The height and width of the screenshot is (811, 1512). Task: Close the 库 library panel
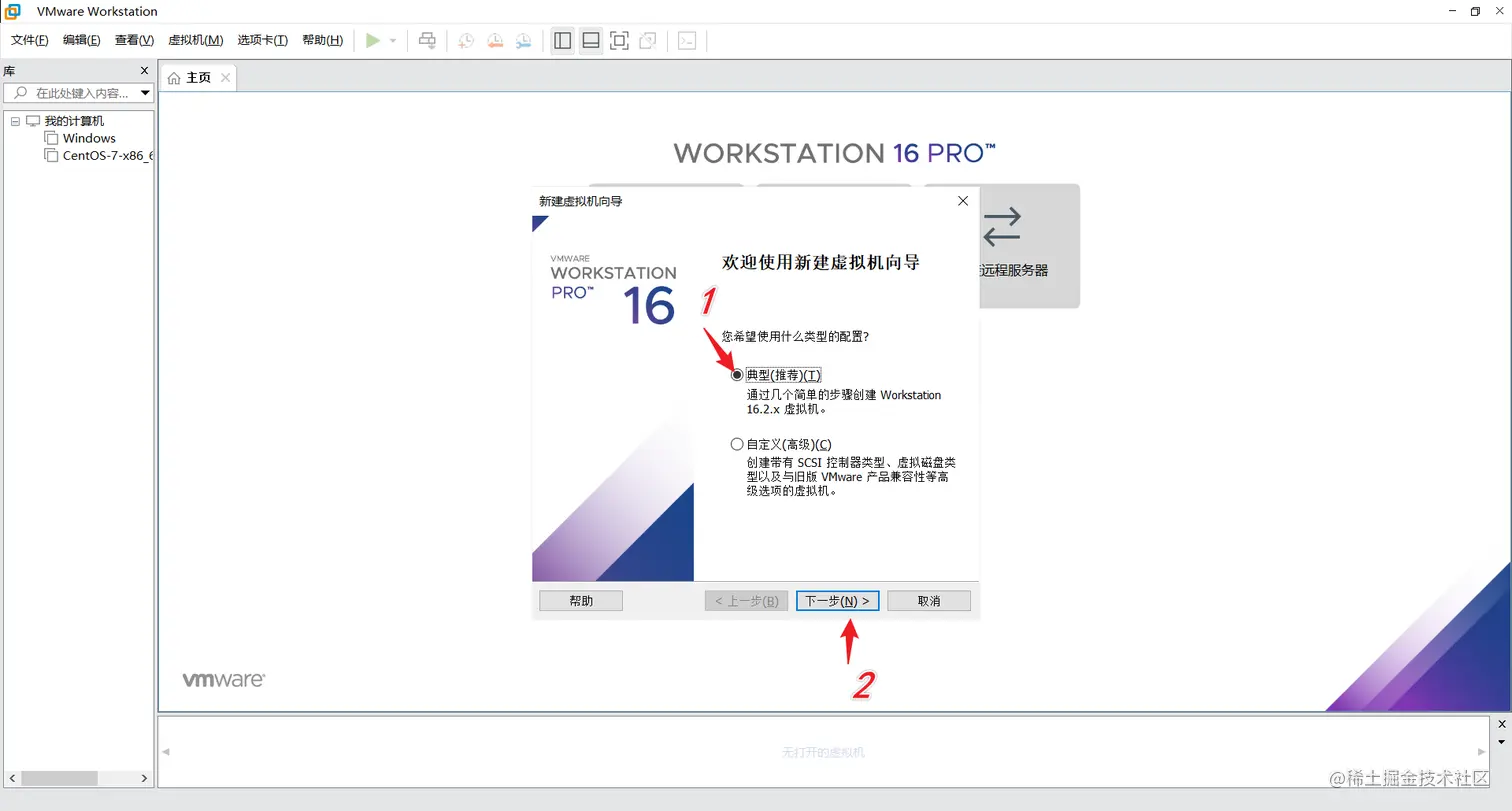[x=144, y=71]
